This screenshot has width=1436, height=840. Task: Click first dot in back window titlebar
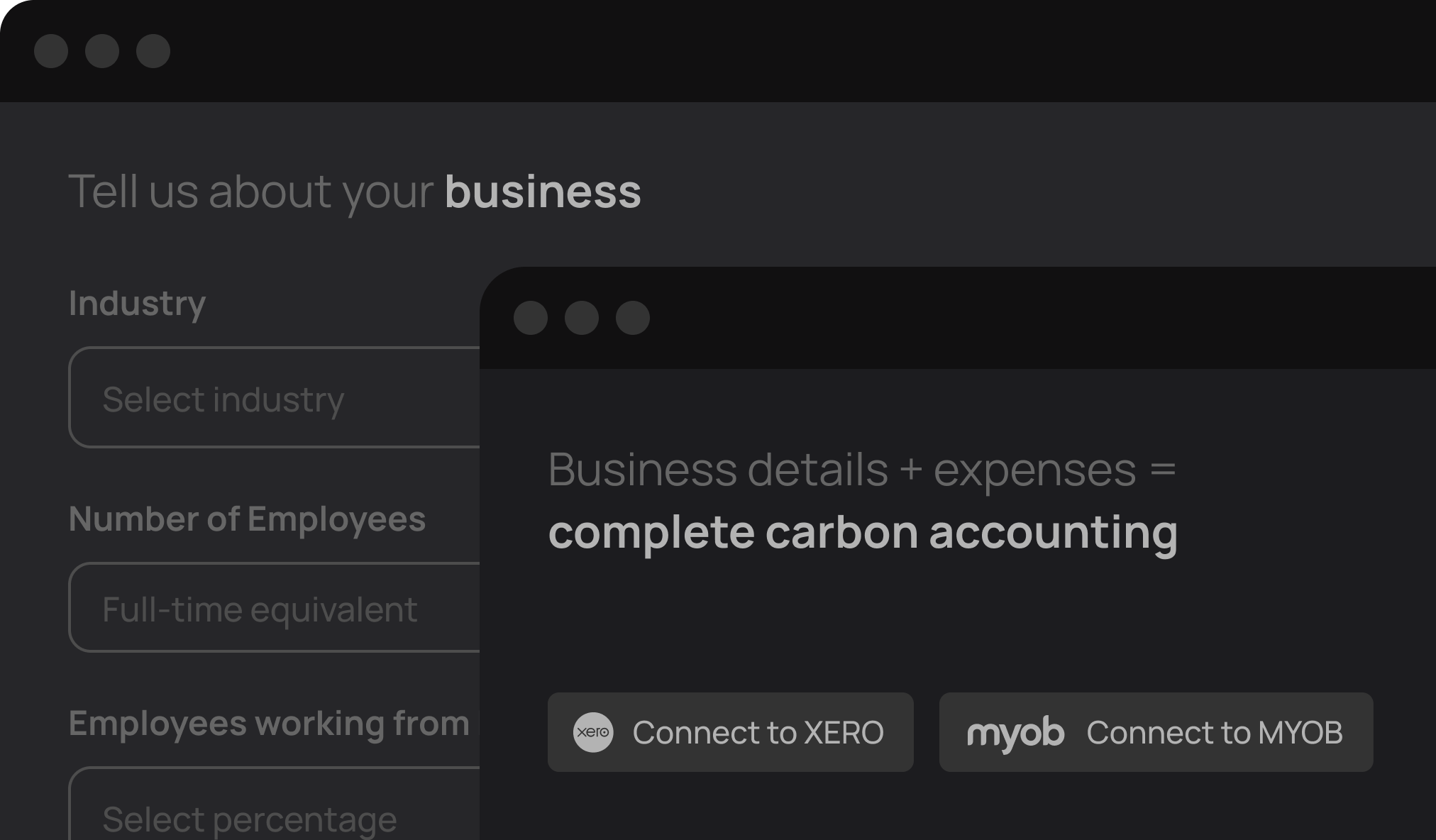click(x=51, y=51)
